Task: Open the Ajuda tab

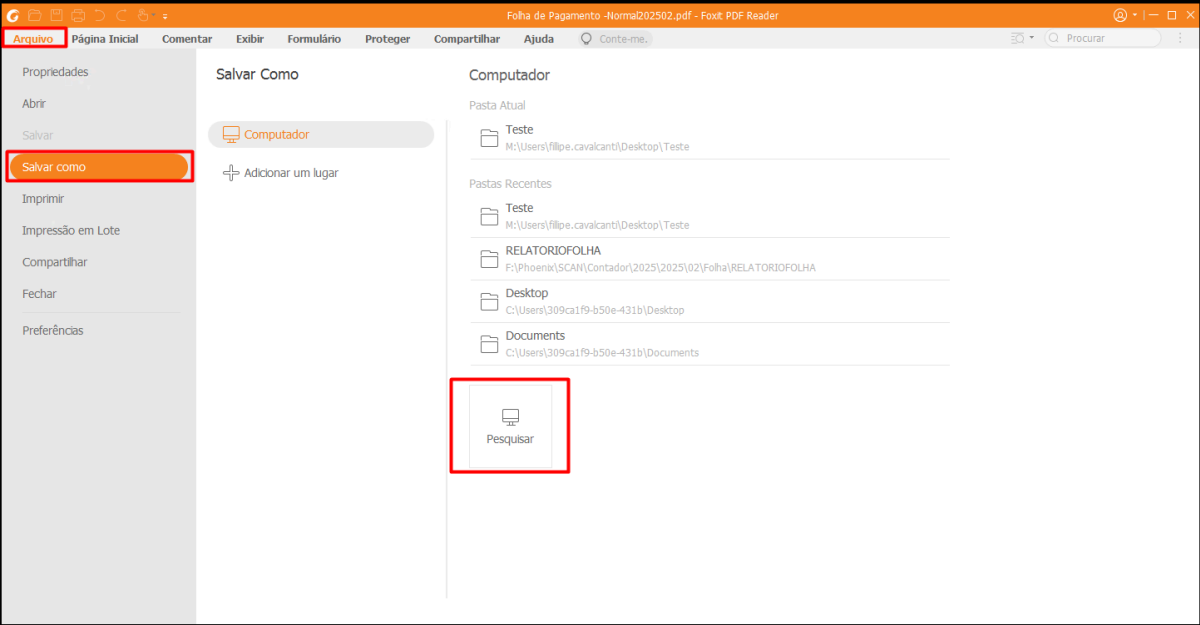Action: 539,39
